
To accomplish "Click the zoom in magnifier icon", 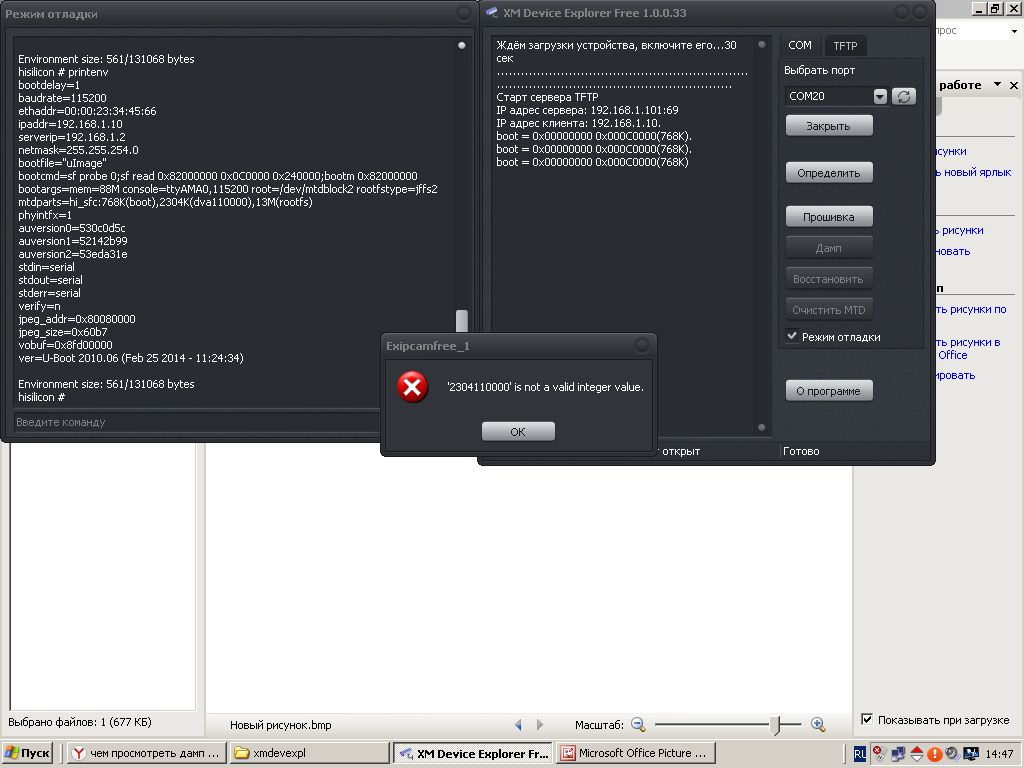I will point(817,724).
